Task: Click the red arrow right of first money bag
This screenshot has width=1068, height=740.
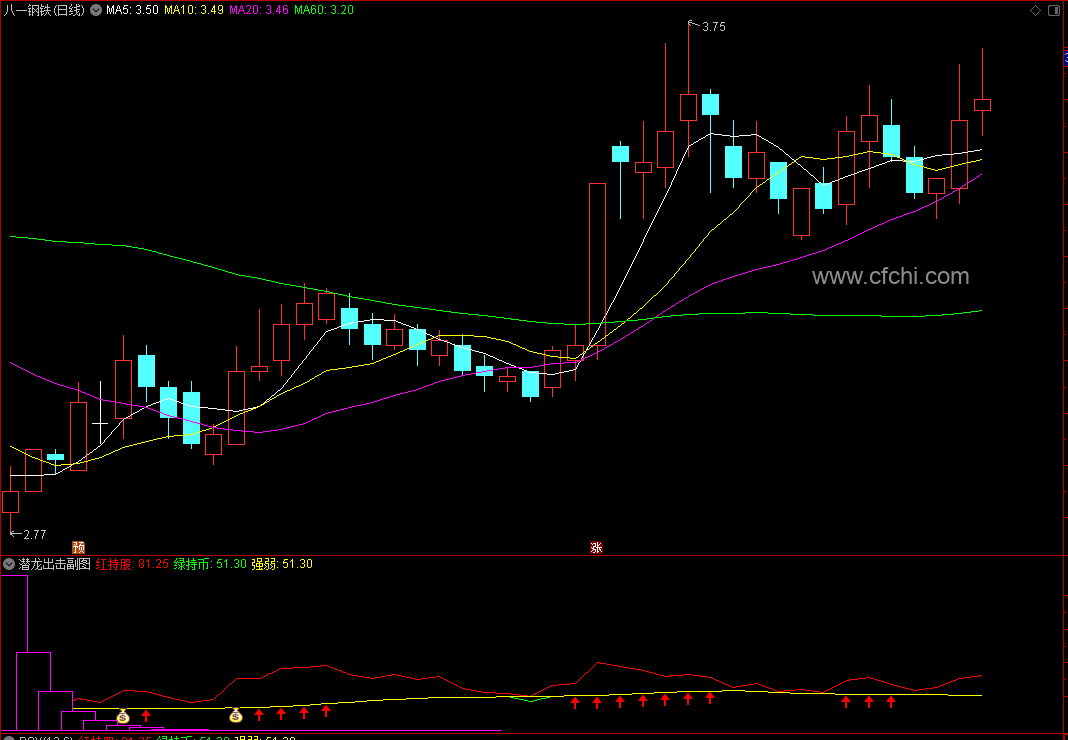Action: point(146,715)
